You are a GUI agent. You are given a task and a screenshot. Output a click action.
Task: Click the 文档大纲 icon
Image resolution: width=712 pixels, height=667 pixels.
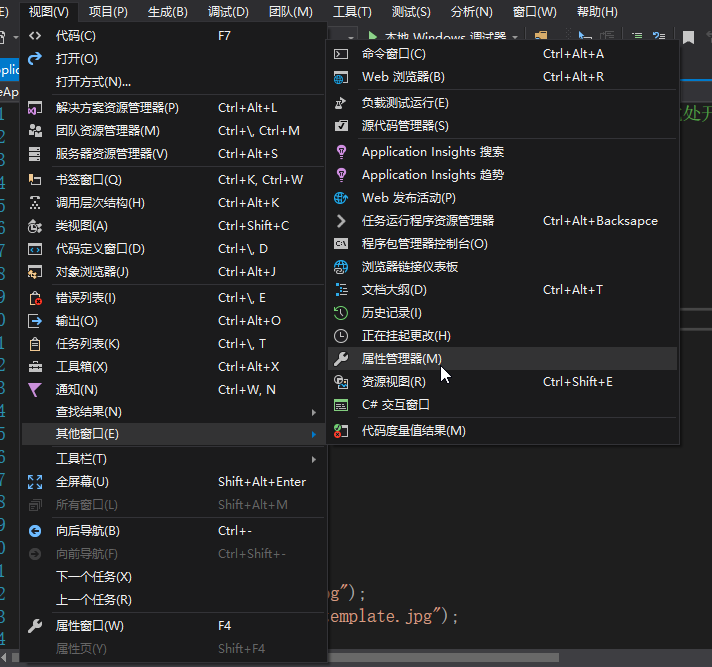pos(341,290)
